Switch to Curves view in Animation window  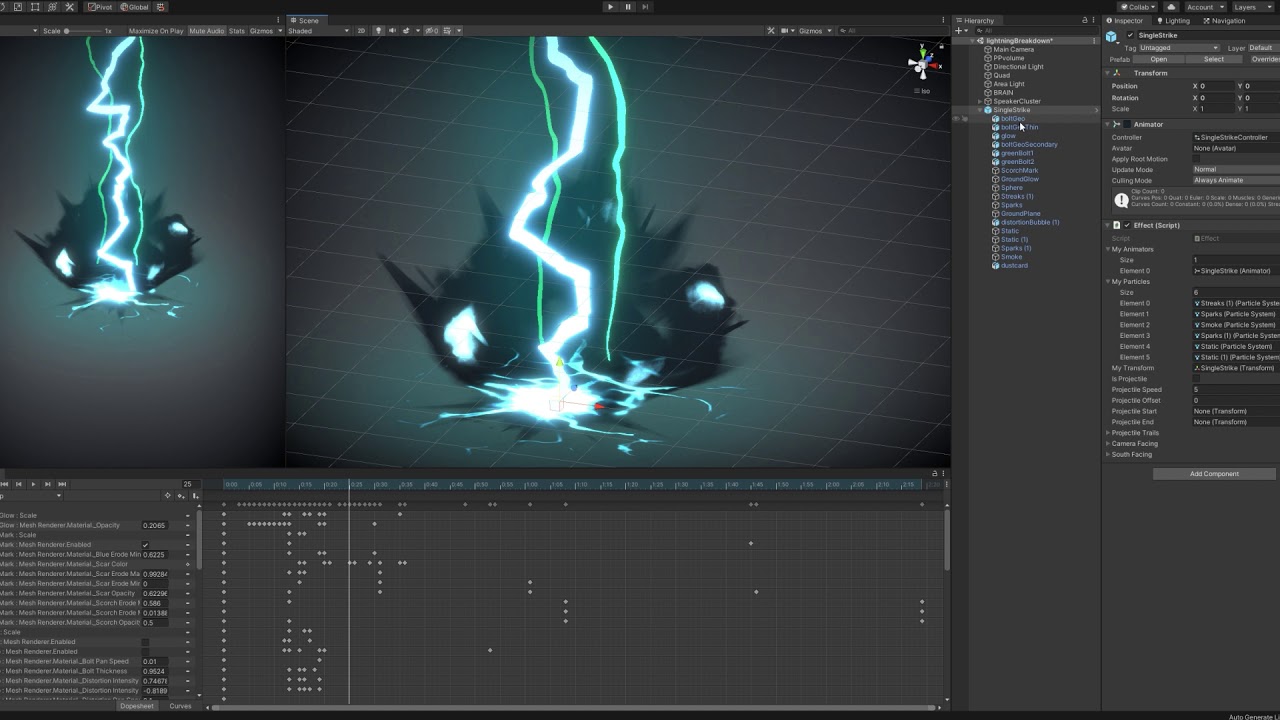tap(180, 706)
